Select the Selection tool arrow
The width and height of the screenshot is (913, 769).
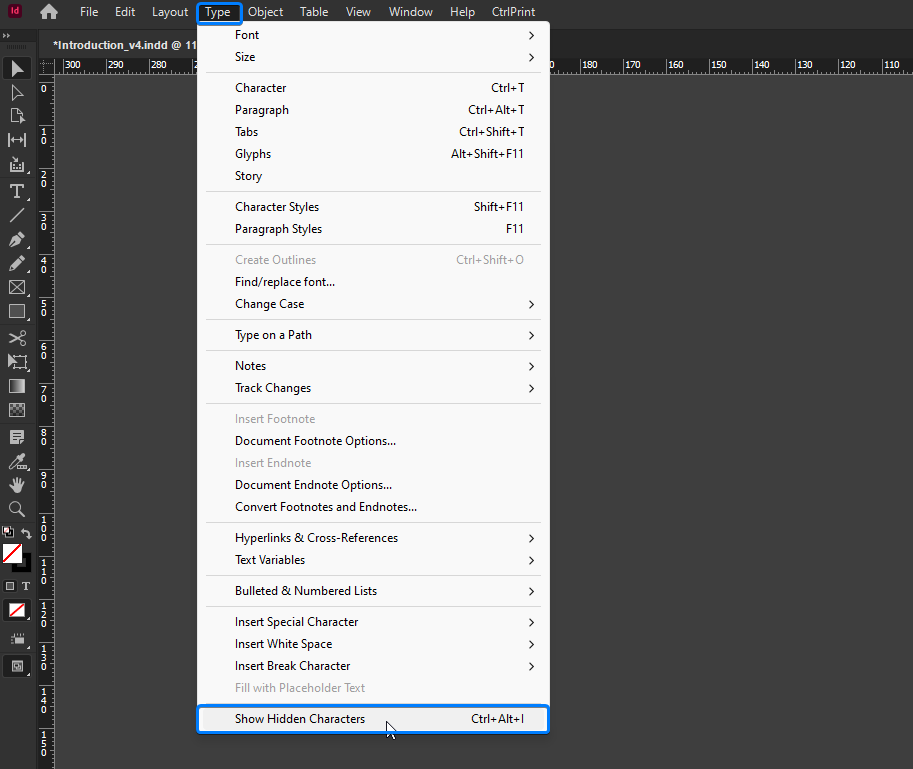pyautogui.click(x=17, y=69)
